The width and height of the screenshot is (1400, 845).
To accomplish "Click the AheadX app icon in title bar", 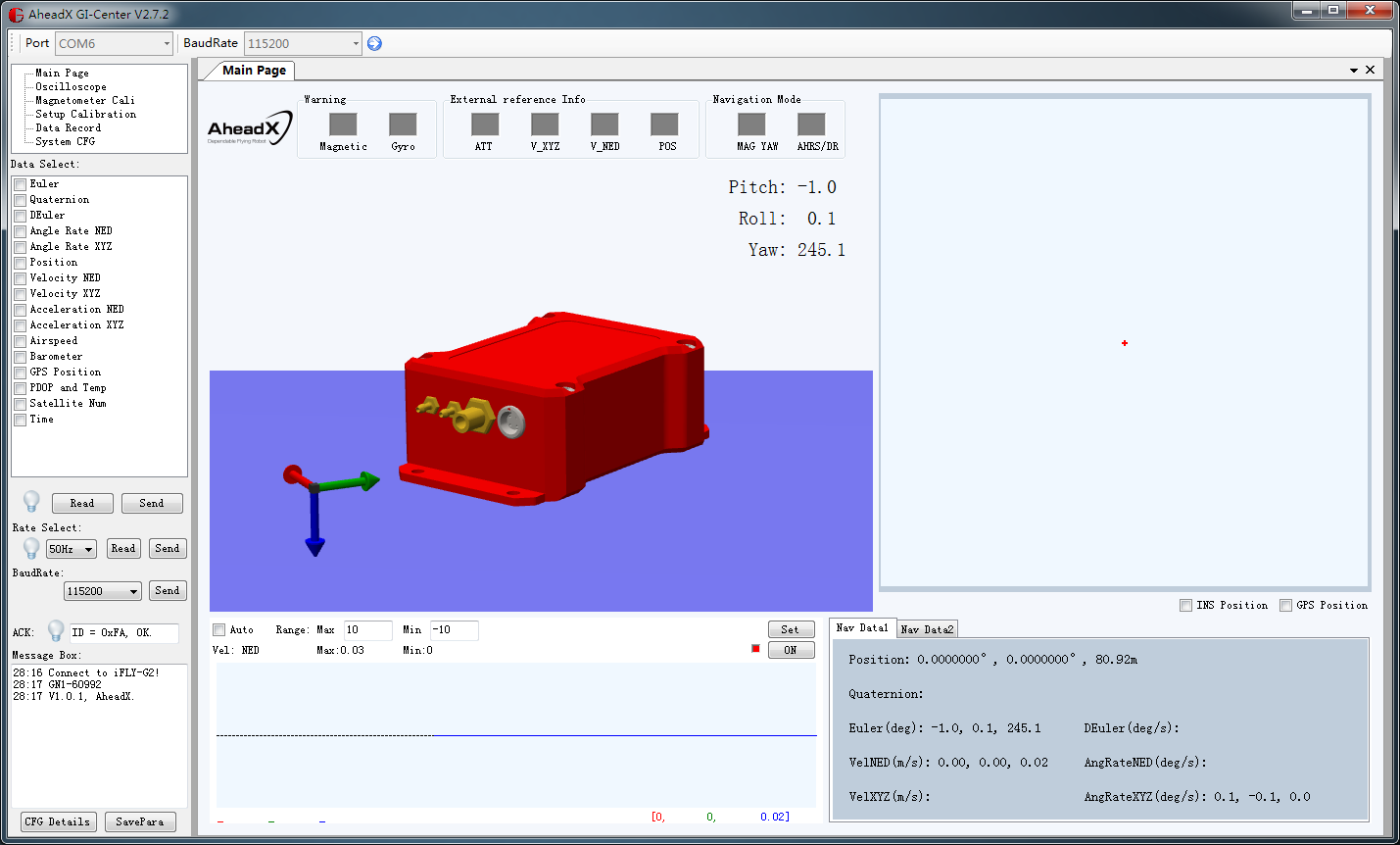I will (x=16, y=15).
